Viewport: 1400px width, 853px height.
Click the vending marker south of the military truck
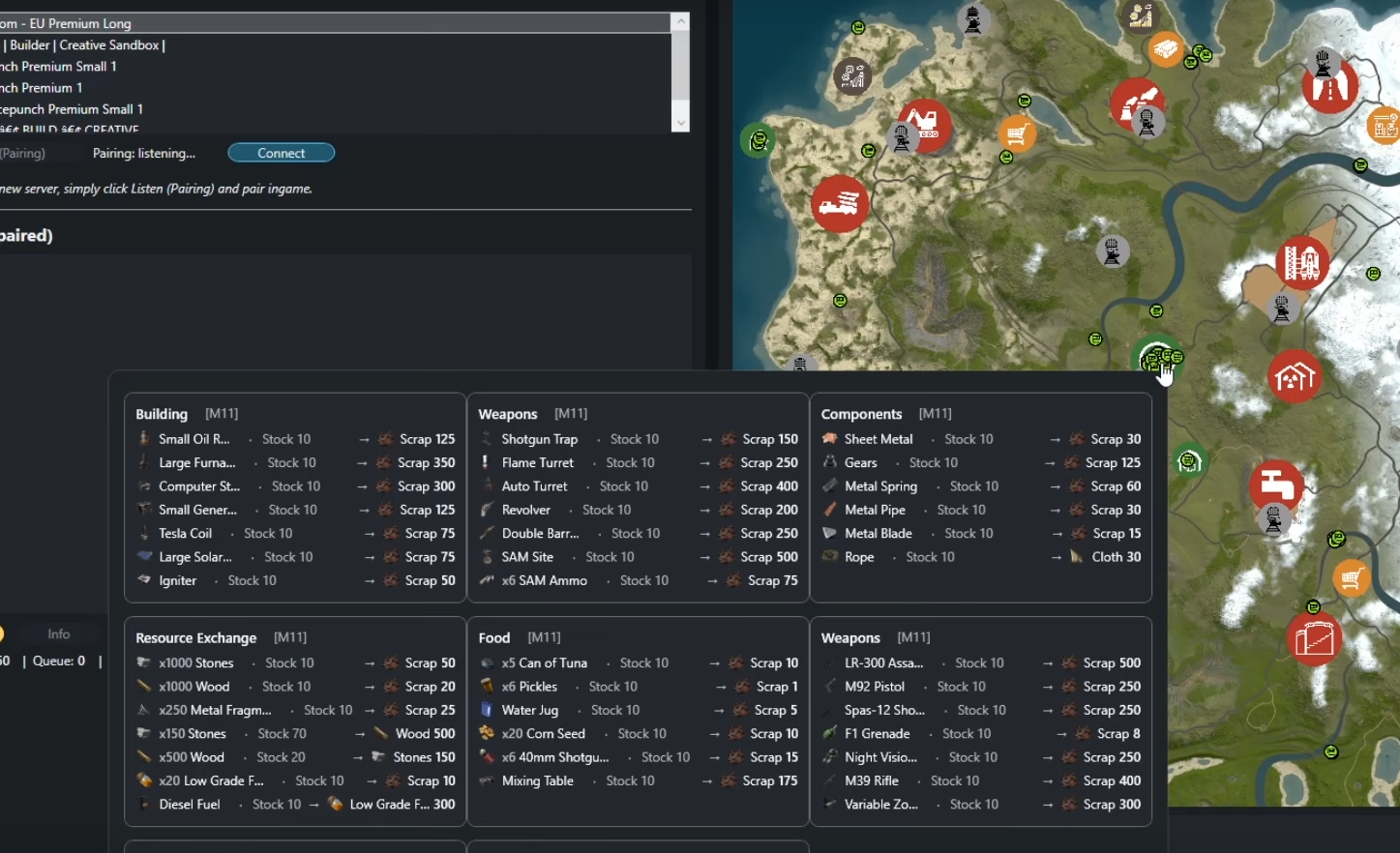click(x=840, y=301)
